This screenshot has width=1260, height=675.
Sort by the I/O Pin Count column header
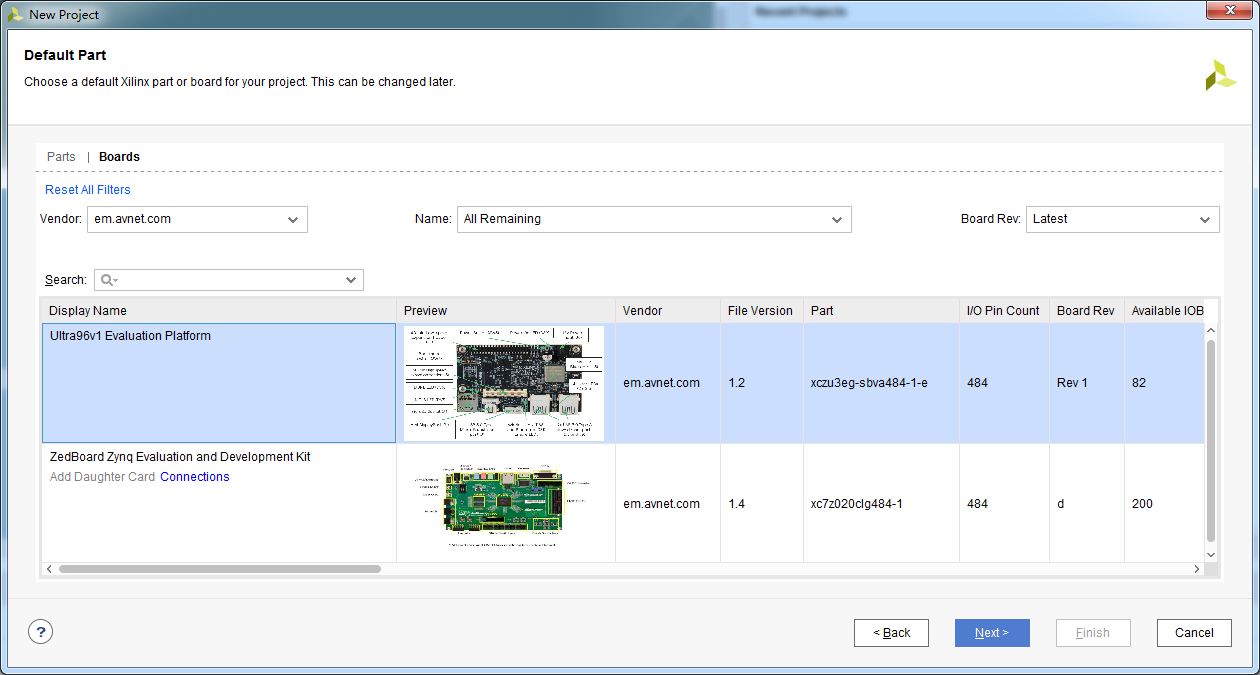pos(1004,311)
